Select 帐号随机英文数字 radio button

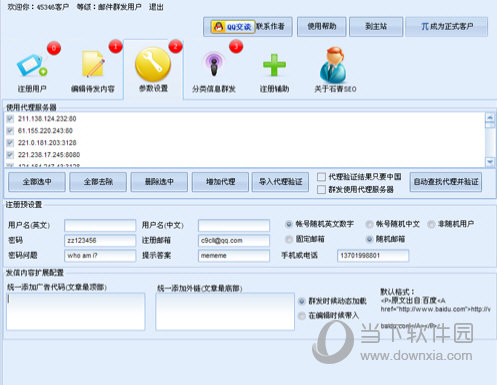[x=289, y=224]
